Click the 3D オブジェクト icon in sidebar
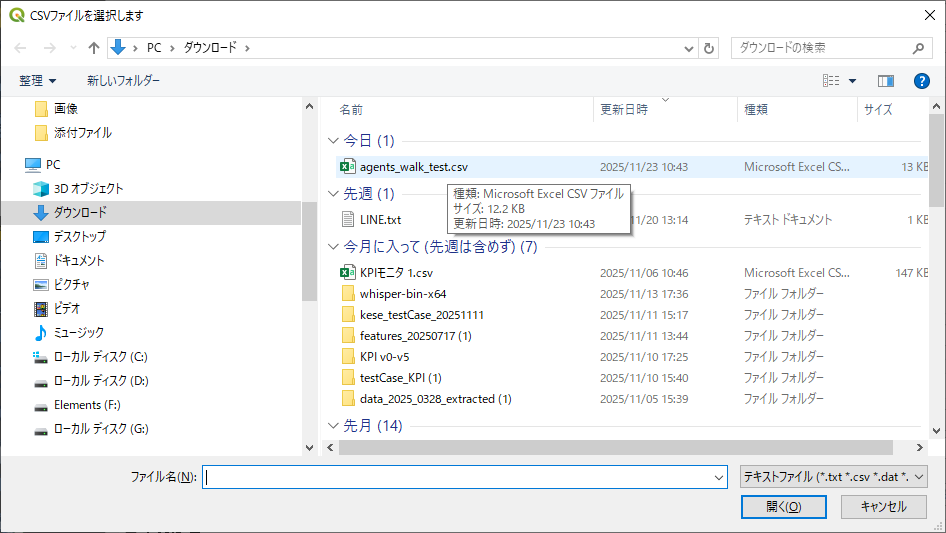 41,188
